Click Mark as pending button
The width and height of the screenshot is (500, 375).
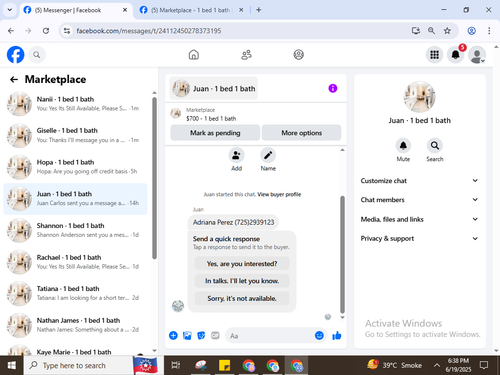click(215, 133)
